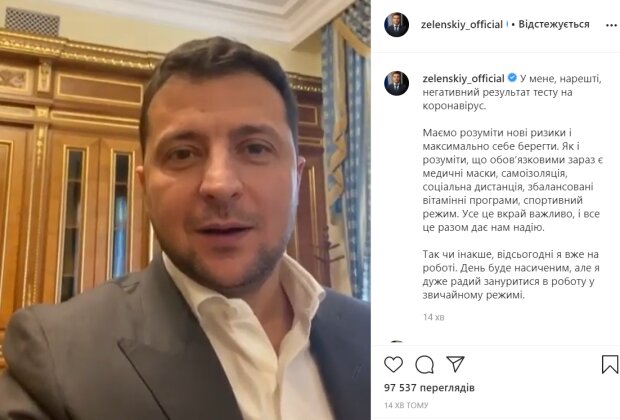Open the profile avatar in the post header

point(396,25)
